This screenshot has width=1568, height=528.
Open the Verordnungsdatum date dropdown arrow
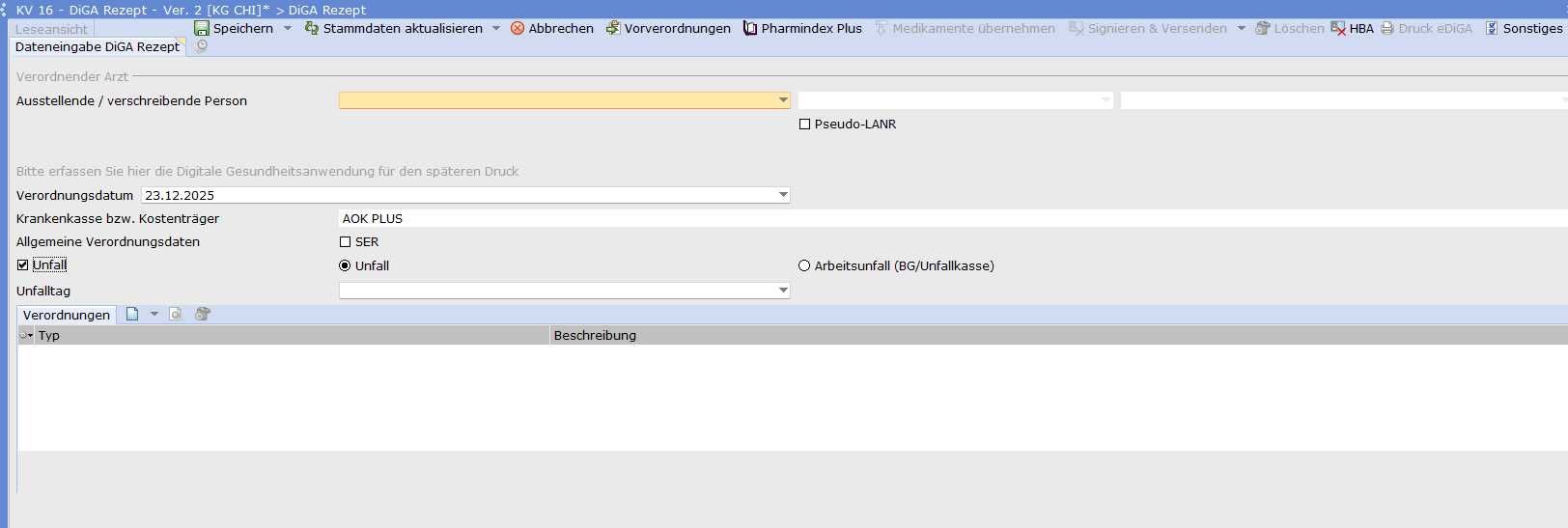point(783,195)
